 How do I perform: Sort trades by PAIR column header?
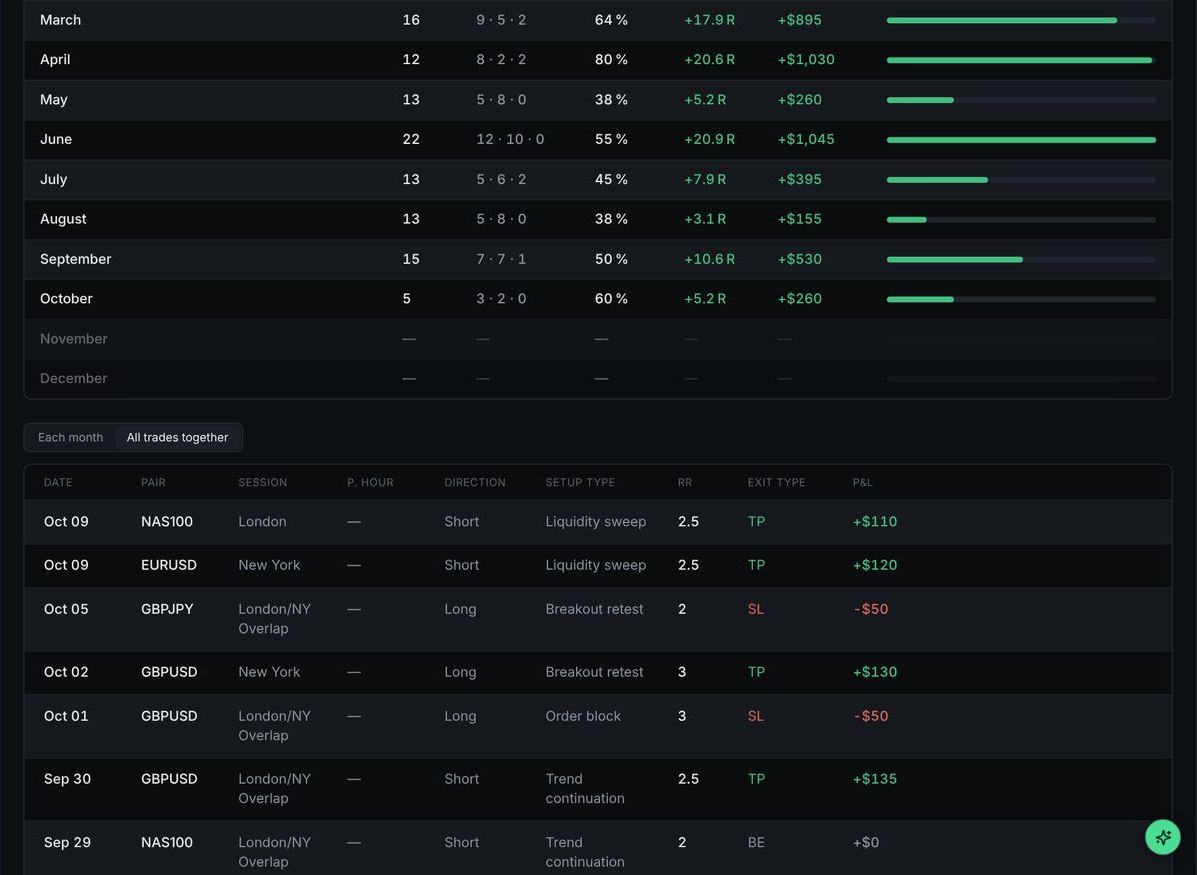click(x=153, y=483)
